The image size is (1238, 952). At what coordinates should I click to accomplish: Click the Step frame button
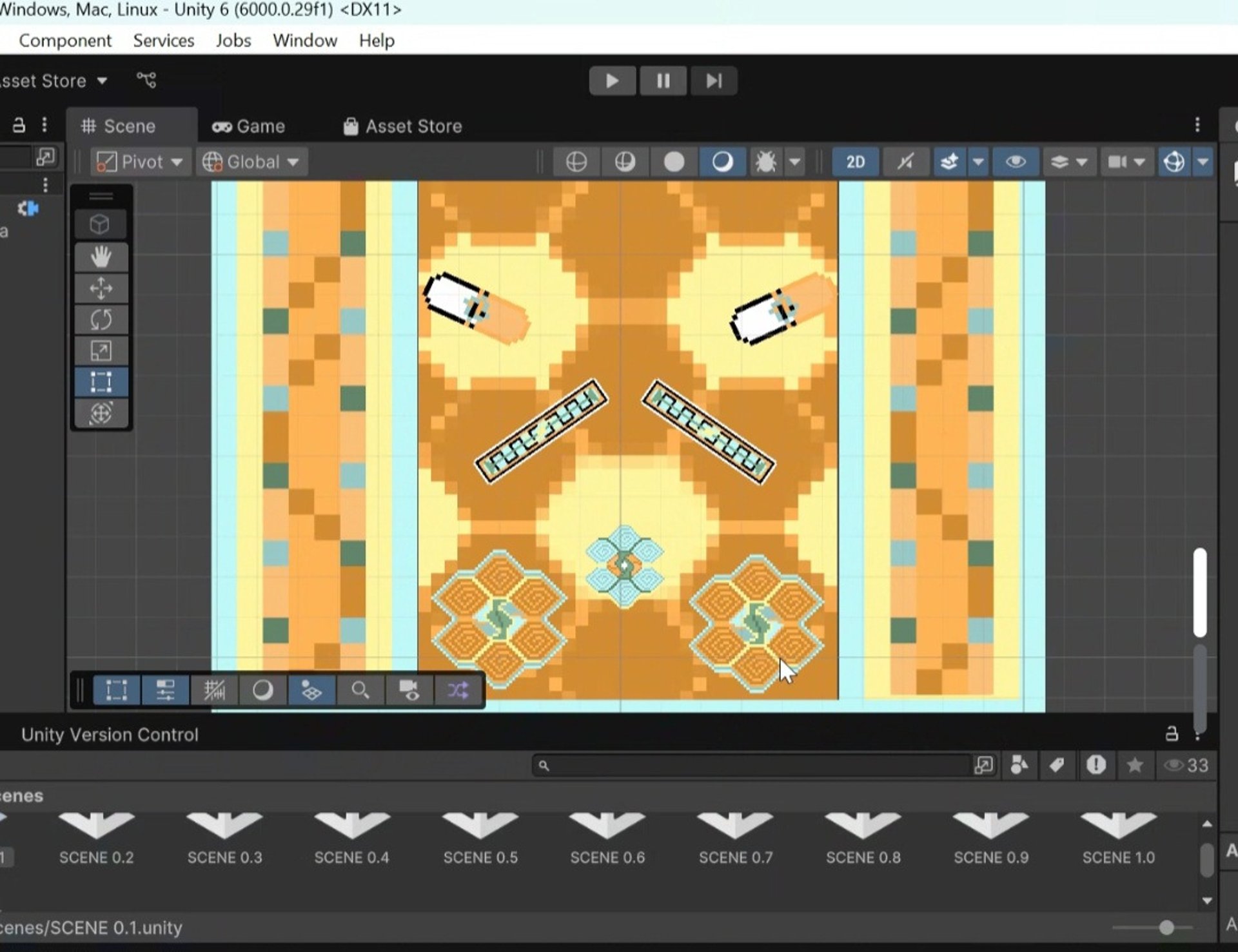[x=713, y=81]
